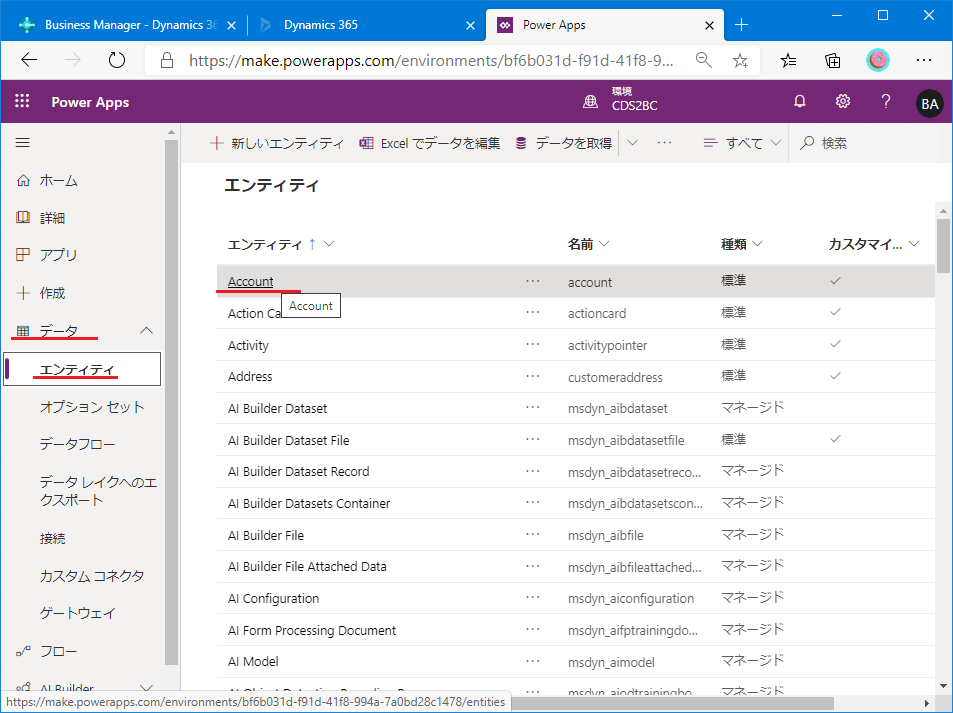Open the help question mark icon

coord(886,102)
